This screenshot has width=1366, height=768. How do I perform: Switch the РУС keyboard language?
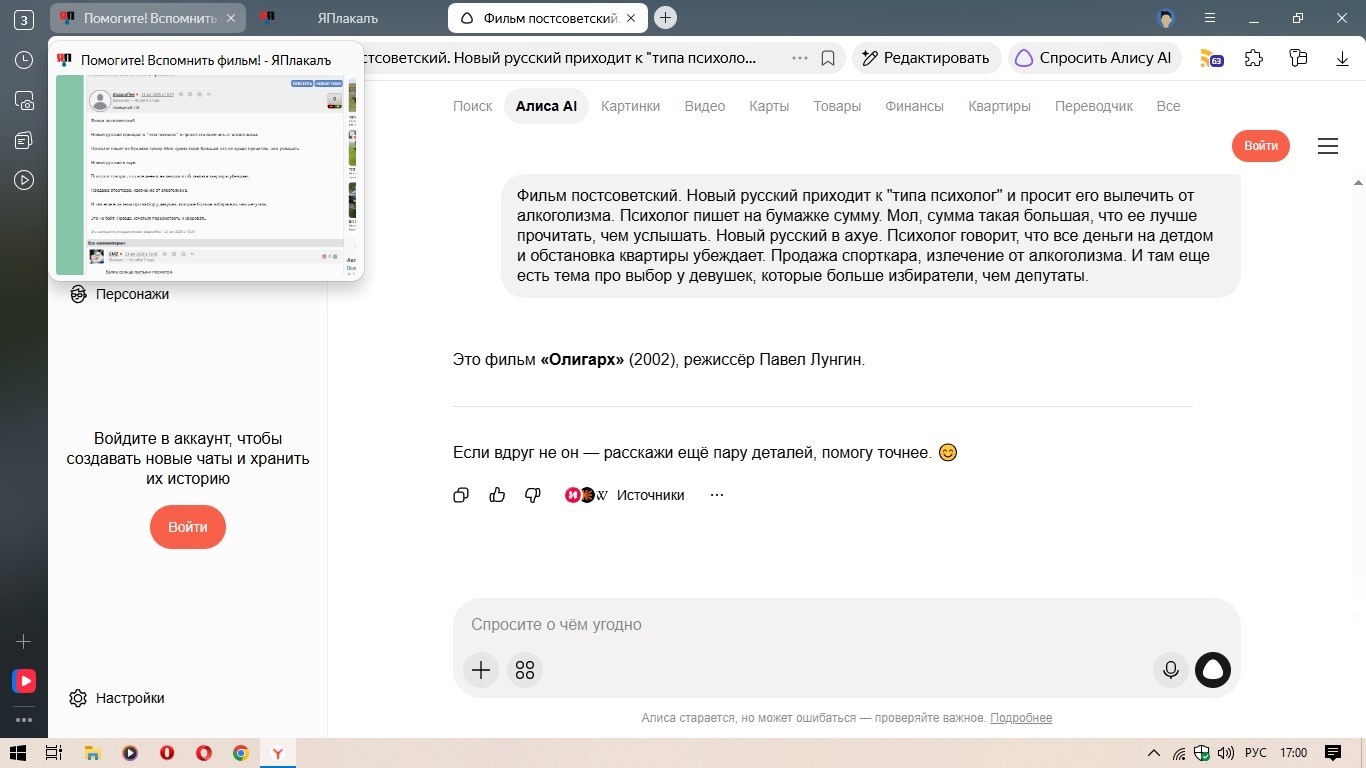(1255, 753)
